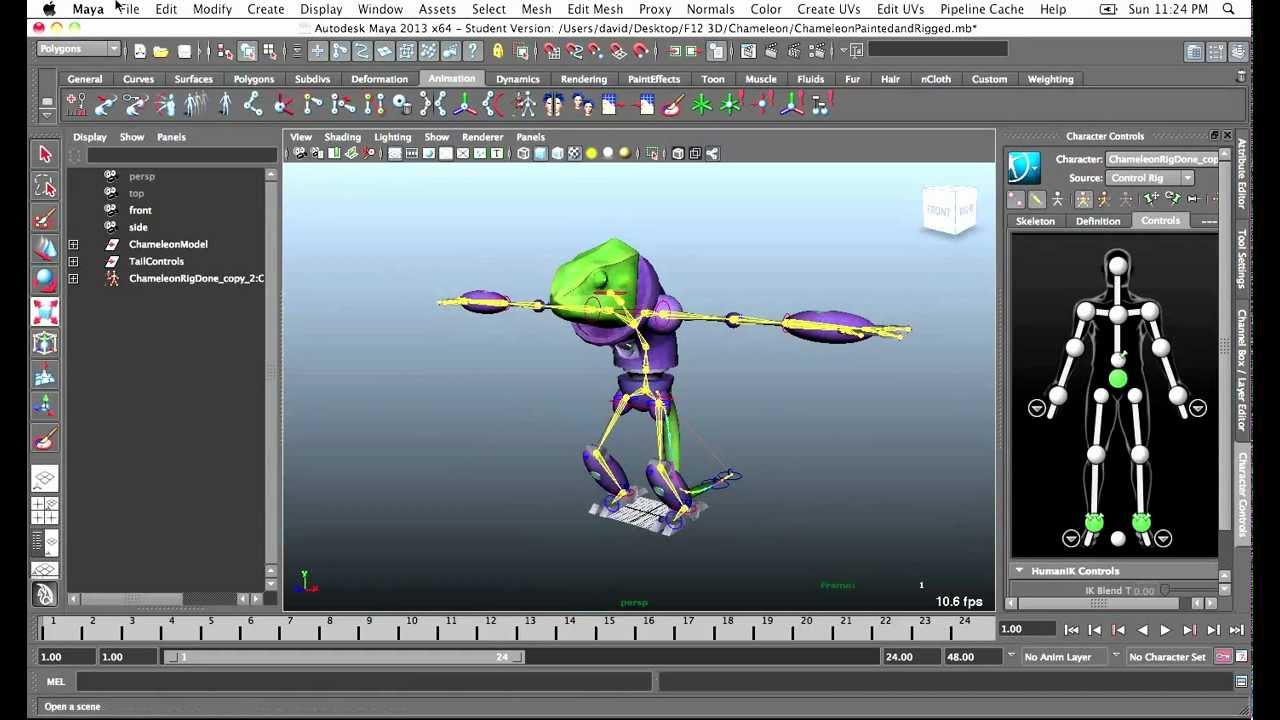Viewport: 1280px width, 720px height.
Task: Click the current frame 1.00 field
Action: [x=1027, y=629]
